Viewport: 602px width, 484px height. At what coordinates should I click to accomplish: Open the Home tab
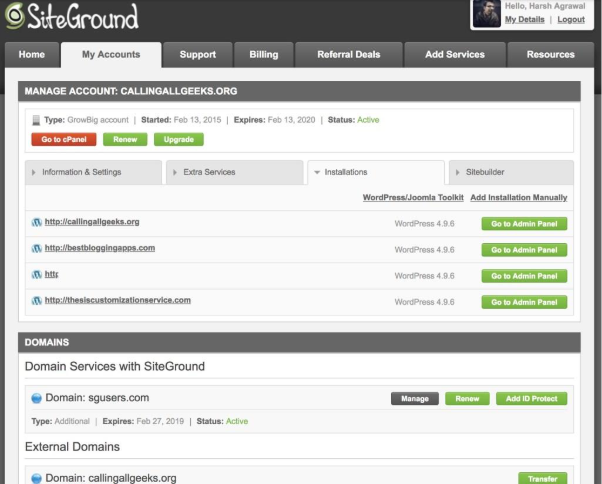(32, 55)
